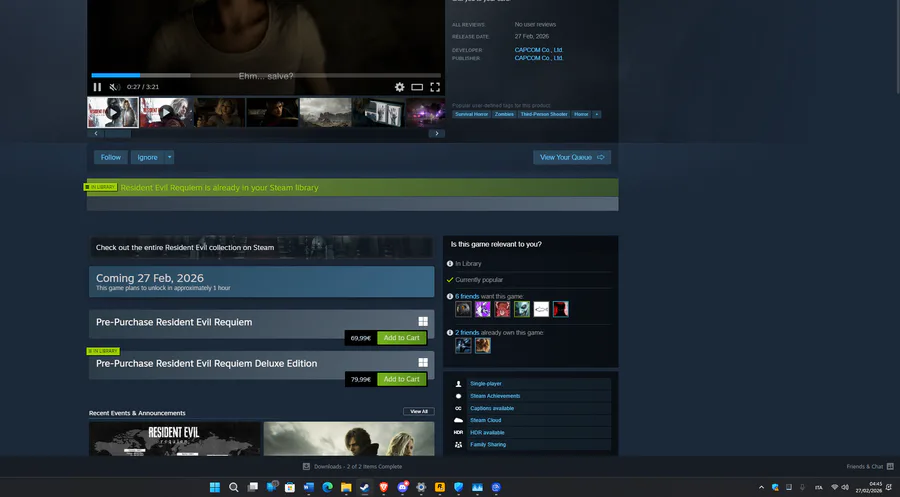
Task: Open Microsoft Store from taskbar
Action: pos(290,487)
